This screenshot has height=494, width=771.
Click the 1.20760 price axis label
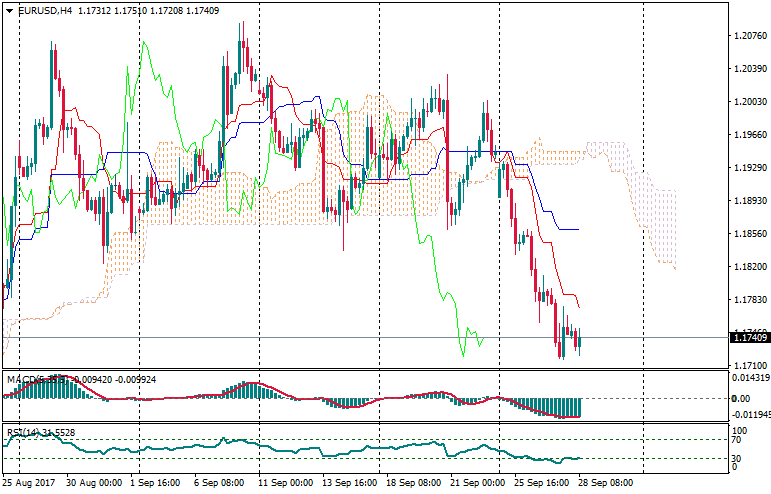click(x=750, y=36)
